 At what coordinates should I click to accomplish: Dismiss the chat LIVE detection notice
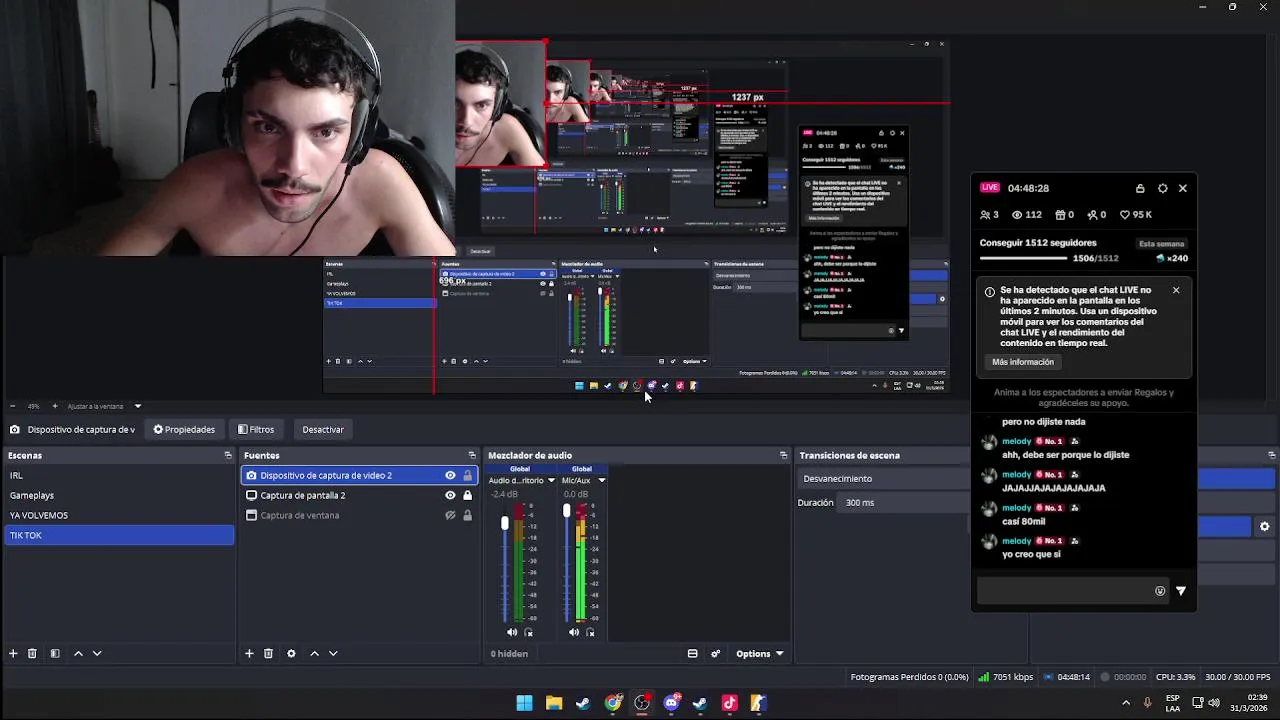(x=1176, y=290)
